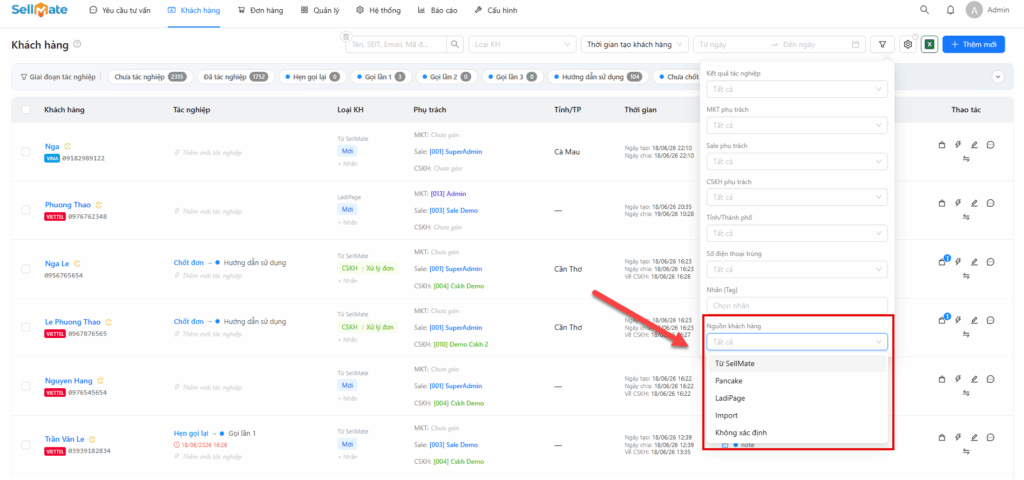Edit customer Nga with the pencil icon
The image size is (1024, 480).
coord(974,144)
